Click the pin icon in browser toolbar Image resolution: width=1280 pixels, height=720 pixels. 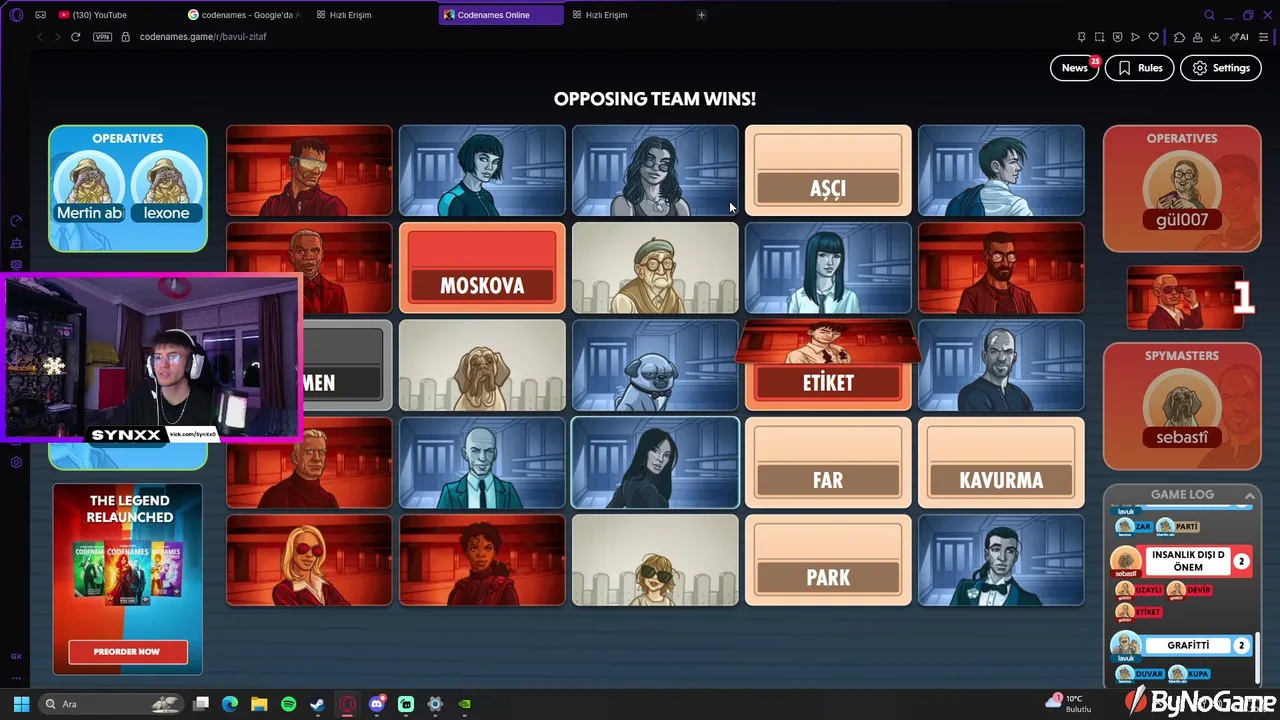(1081, 37)
